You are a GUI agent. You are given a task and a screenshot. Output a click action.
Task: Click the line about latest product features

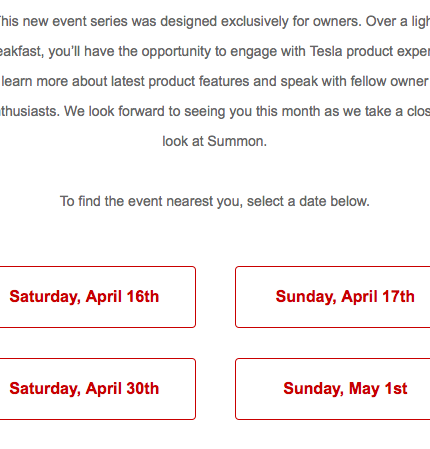(x=215, y=81)
